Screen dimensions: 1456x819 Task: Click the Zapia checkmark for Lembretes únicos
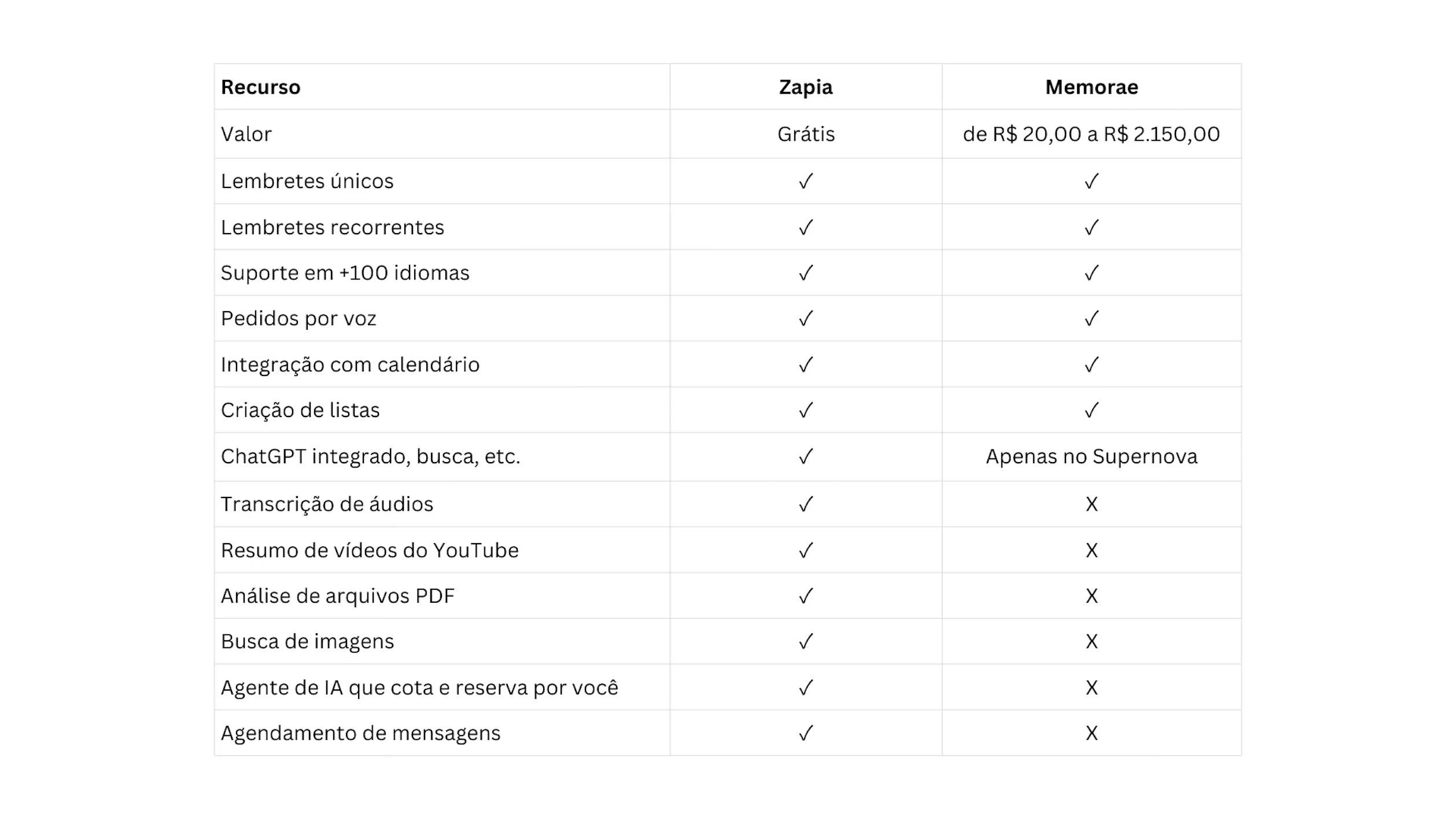click(806, 181)
